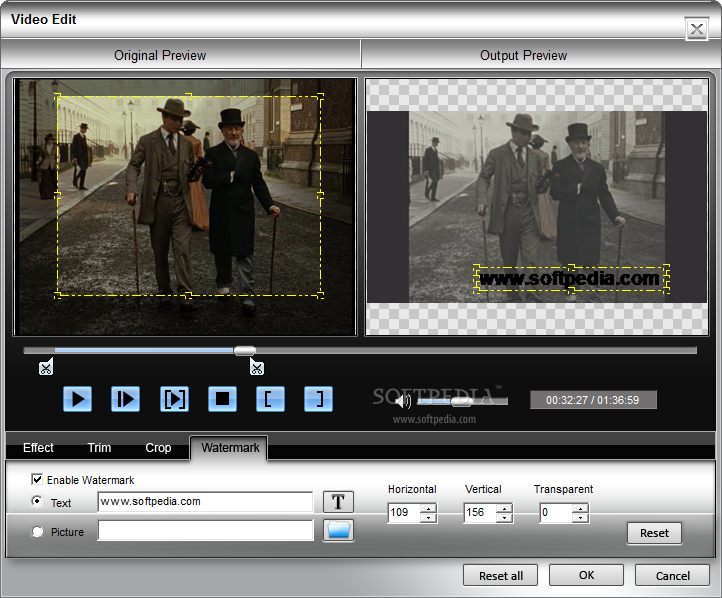Click the timeline seek slider thumb
Viewport: 722px width, 598px height.
point(245,351)
